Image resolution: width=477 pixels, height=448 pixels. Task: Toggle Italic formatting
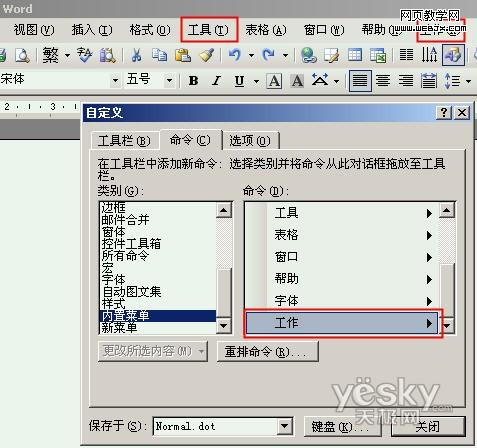point(217,81)
